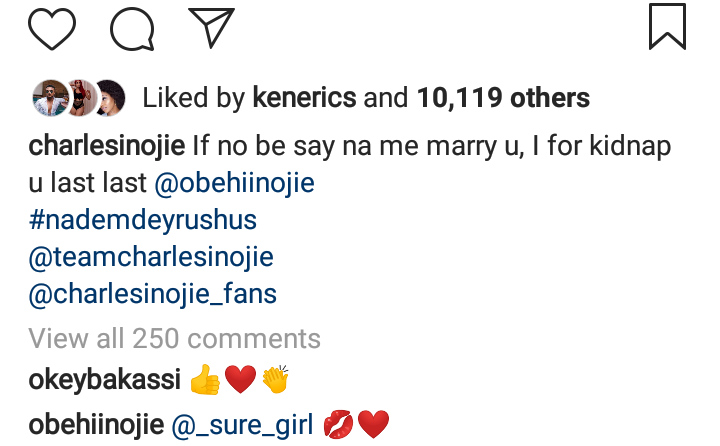Visit the @teamcharlesinojie mention
720x446 pixels.
click(x=150, y=258)
